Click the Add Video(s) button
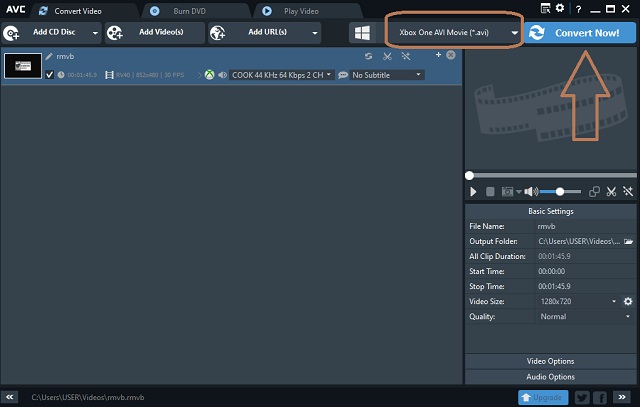 pos(155,33)
